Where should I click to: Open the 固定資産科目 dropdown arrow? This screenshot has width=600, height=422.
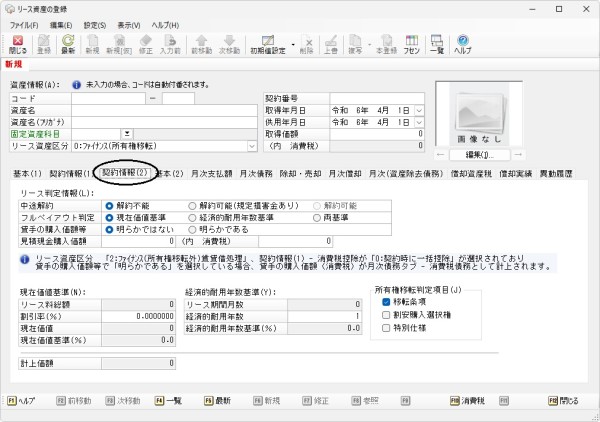pos(127,133)
